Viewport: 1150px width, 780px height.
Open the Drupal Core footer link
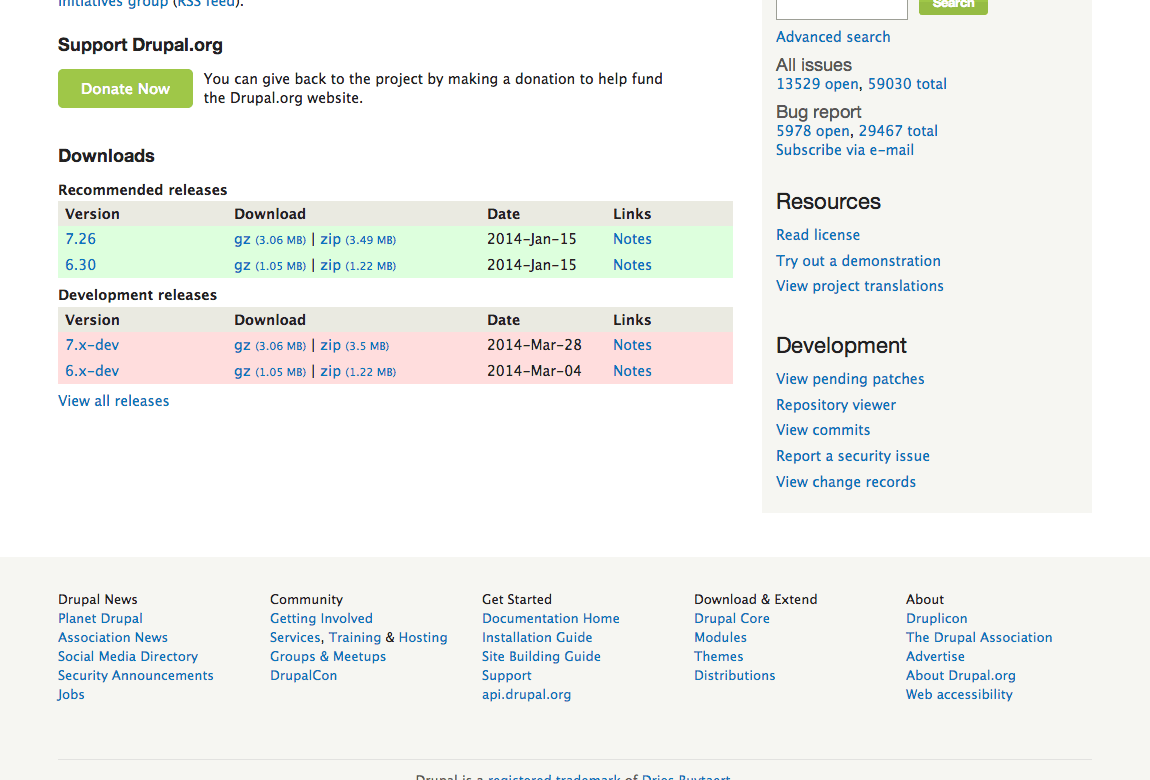tap(732, 618)
